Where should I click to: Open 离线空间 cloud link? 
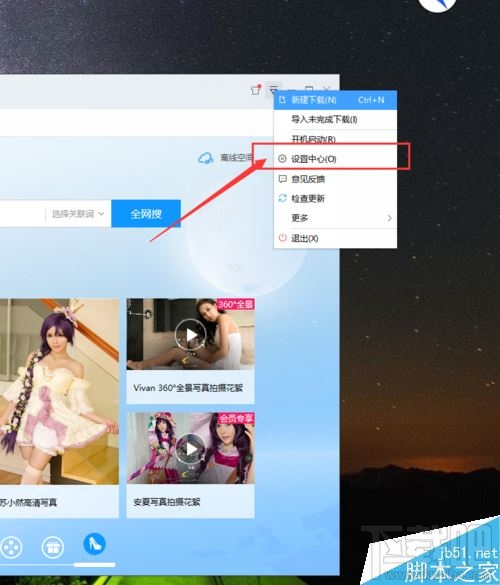(225, 158)
